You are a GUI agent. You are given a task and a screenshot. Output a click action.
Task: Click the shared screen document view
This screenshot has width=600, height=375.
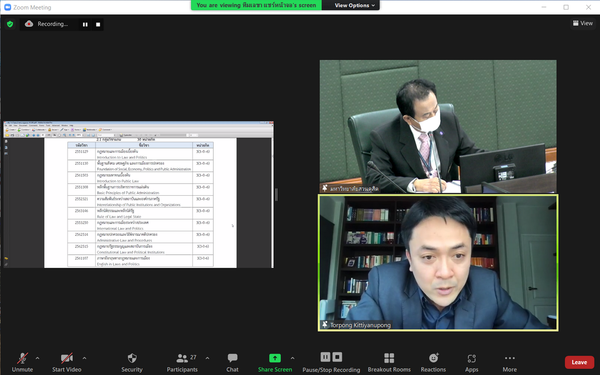[139, 195]
